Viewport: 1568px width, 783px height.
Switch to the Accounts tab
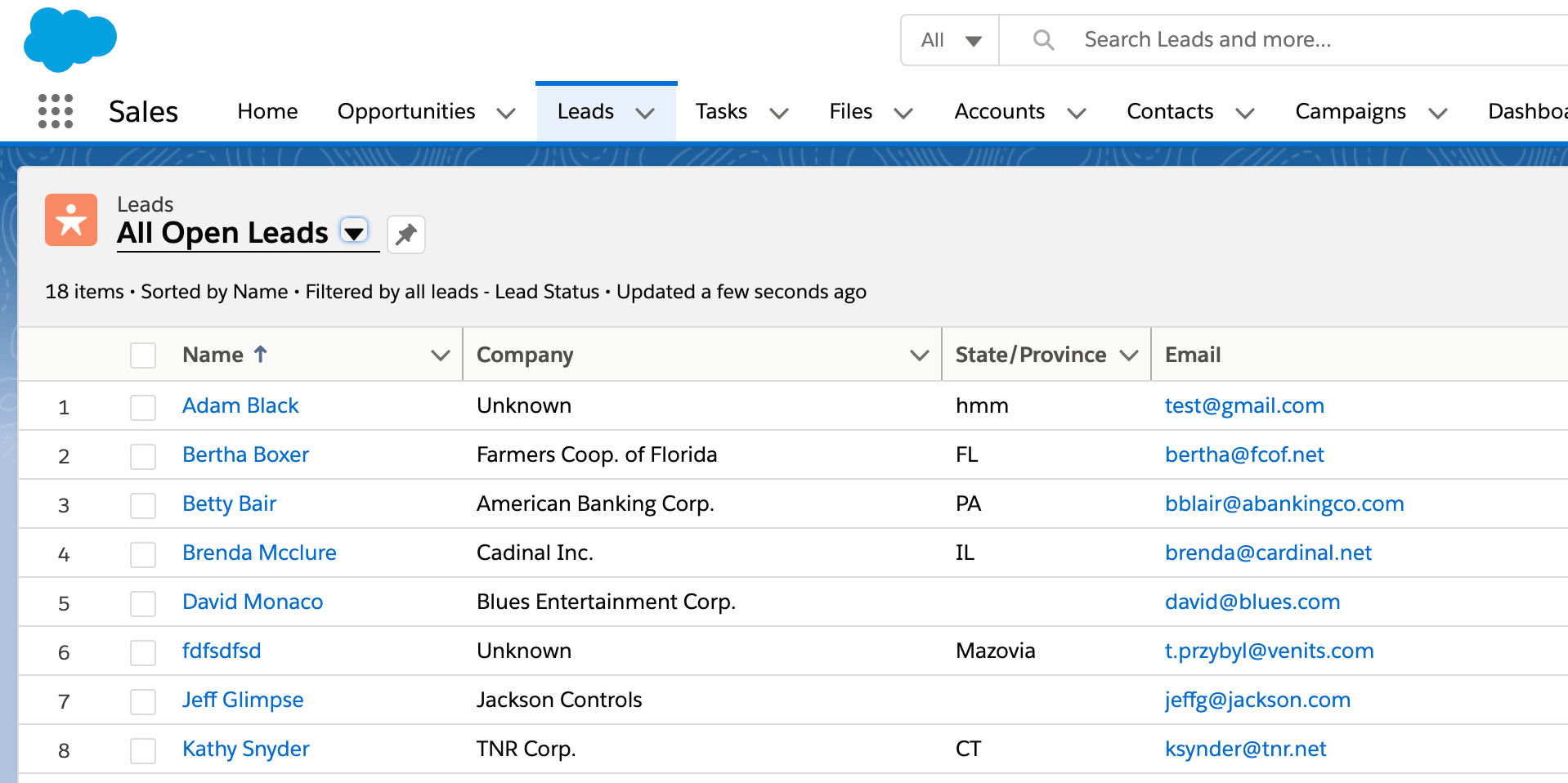point(999,111)
